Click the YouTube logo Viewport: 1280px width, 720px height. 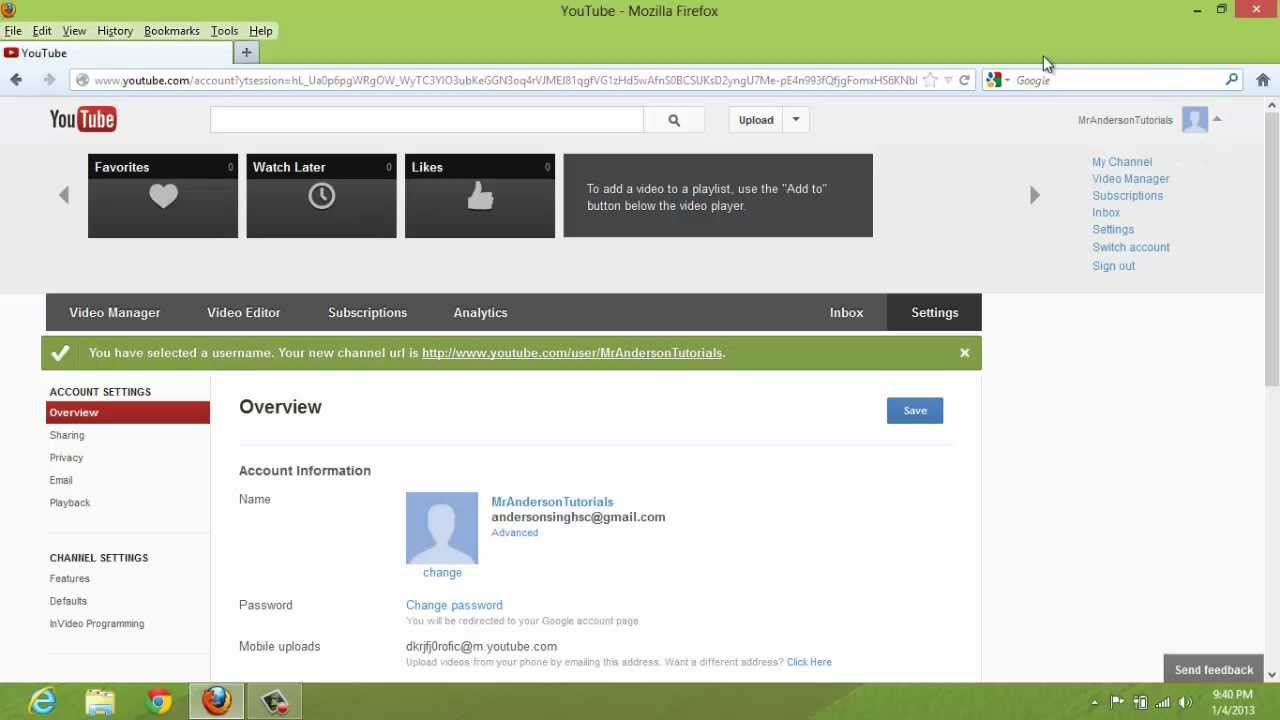tap(83, 120)
